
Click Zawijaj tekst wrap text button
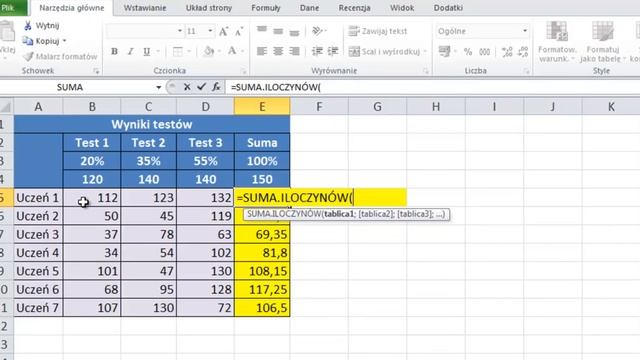(x=378, y=31)
